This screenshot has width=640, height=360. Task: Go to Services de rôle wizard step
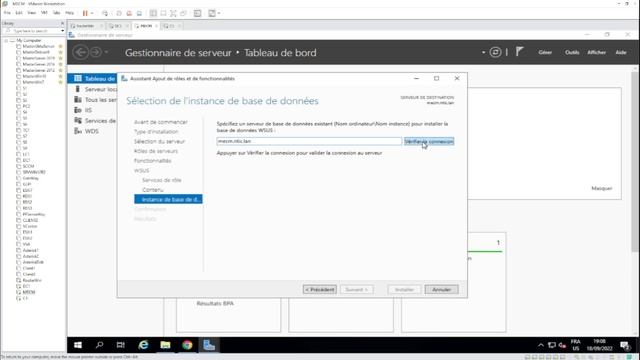point(161,180)
